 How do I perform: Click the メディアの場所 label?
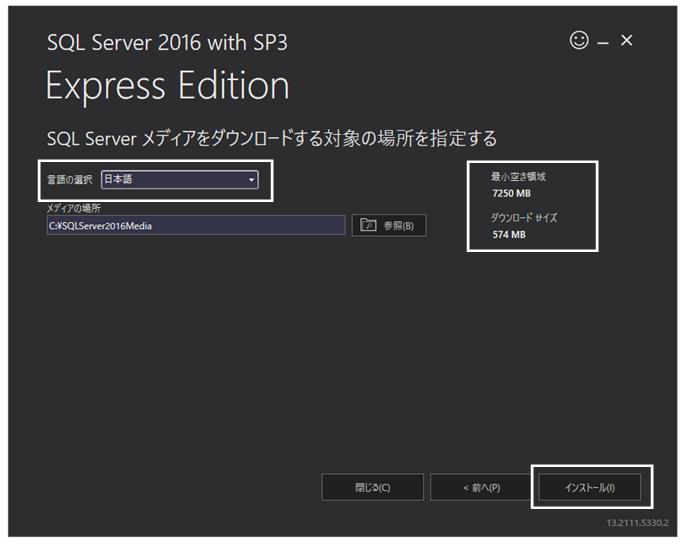pos(74,208)
